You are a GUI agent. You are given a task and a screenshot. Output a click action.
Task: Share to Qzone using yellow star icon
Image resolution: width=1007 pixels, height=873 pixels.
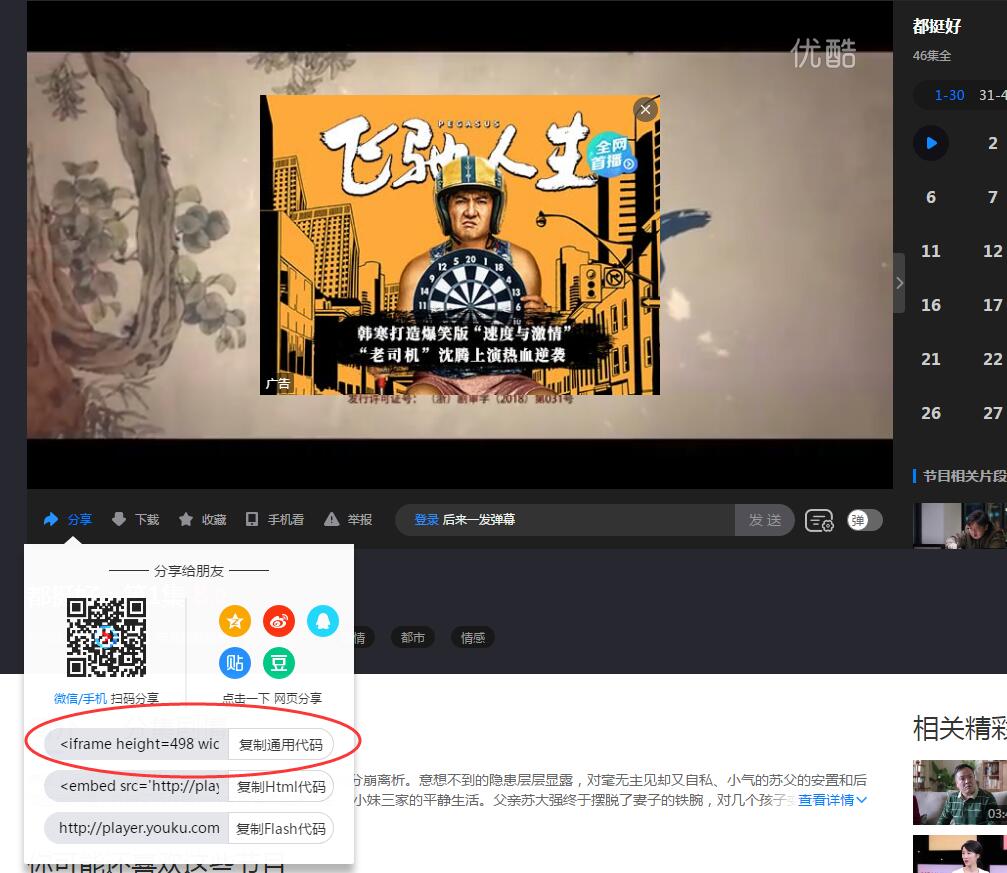(x=235, y=621)
